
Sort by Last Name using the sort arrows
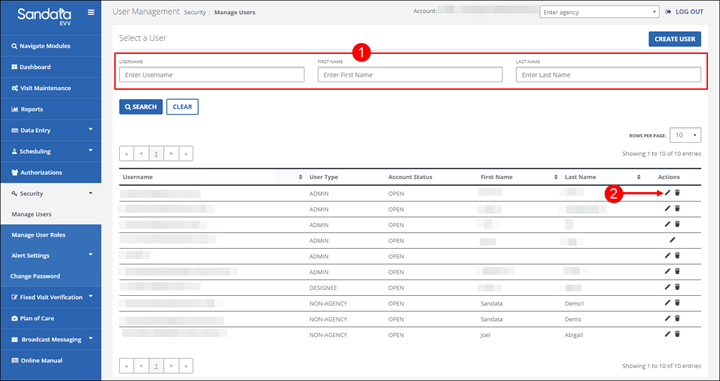point(639,177)
